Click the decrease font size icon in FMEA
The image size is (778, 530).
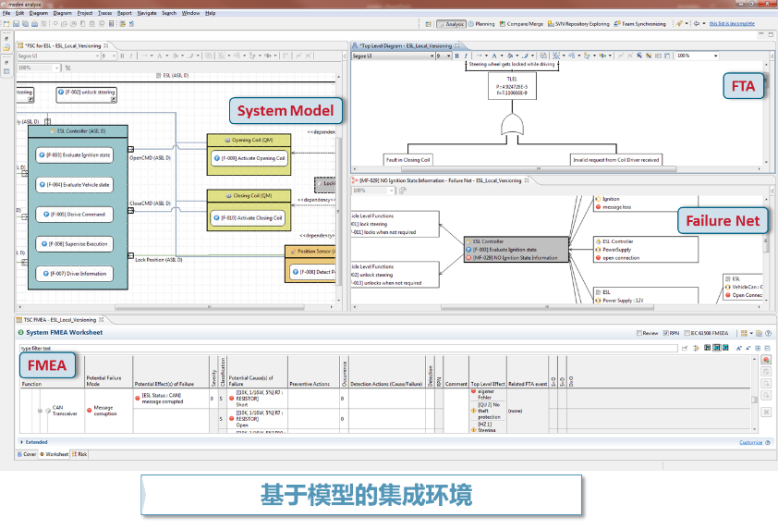pyautogui.click(x=748, y=348)
